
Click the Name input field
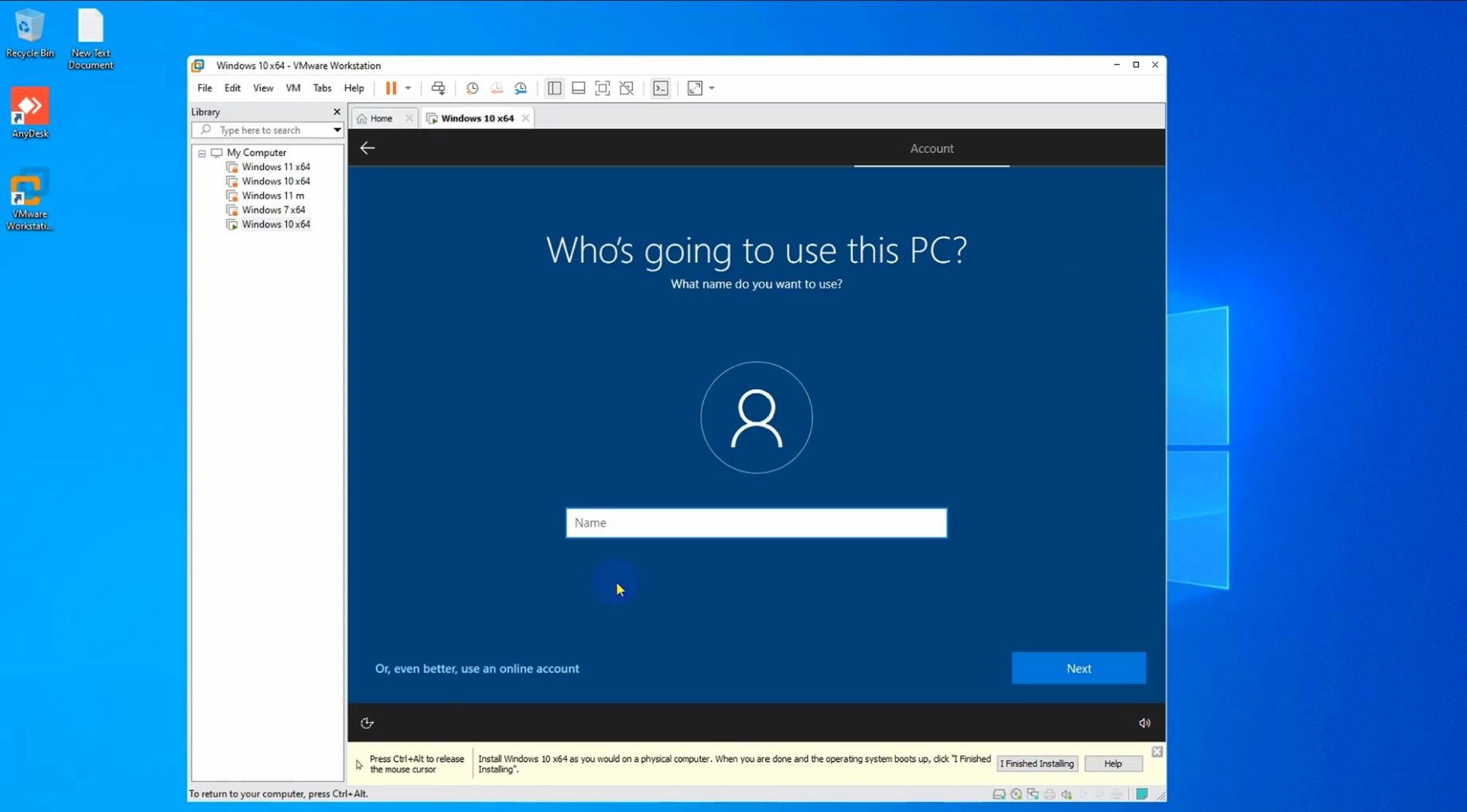click(756, 523)
